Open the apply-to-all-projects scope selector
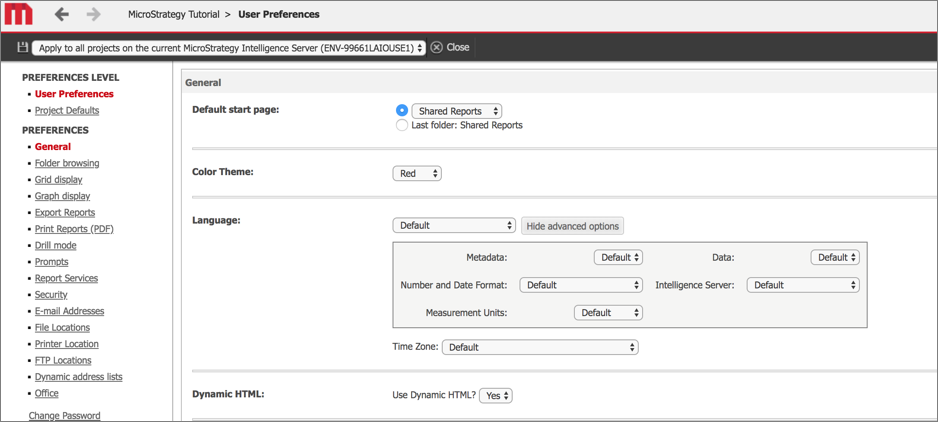This screenshot has height=422, width=938. [229, 48]
